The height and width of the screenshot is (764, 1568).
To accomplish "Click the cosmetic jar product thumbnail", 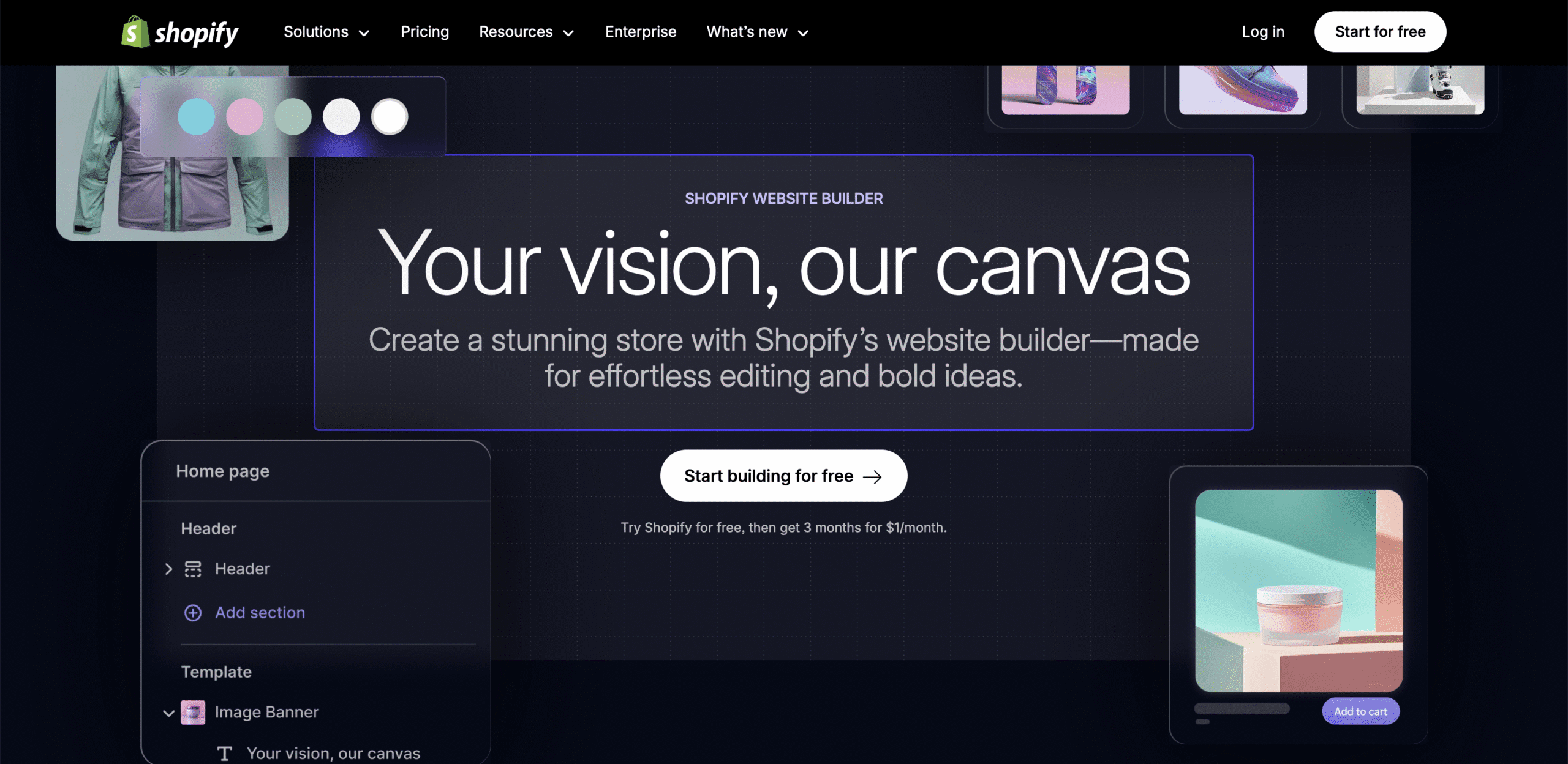I will click(1298, 590).
